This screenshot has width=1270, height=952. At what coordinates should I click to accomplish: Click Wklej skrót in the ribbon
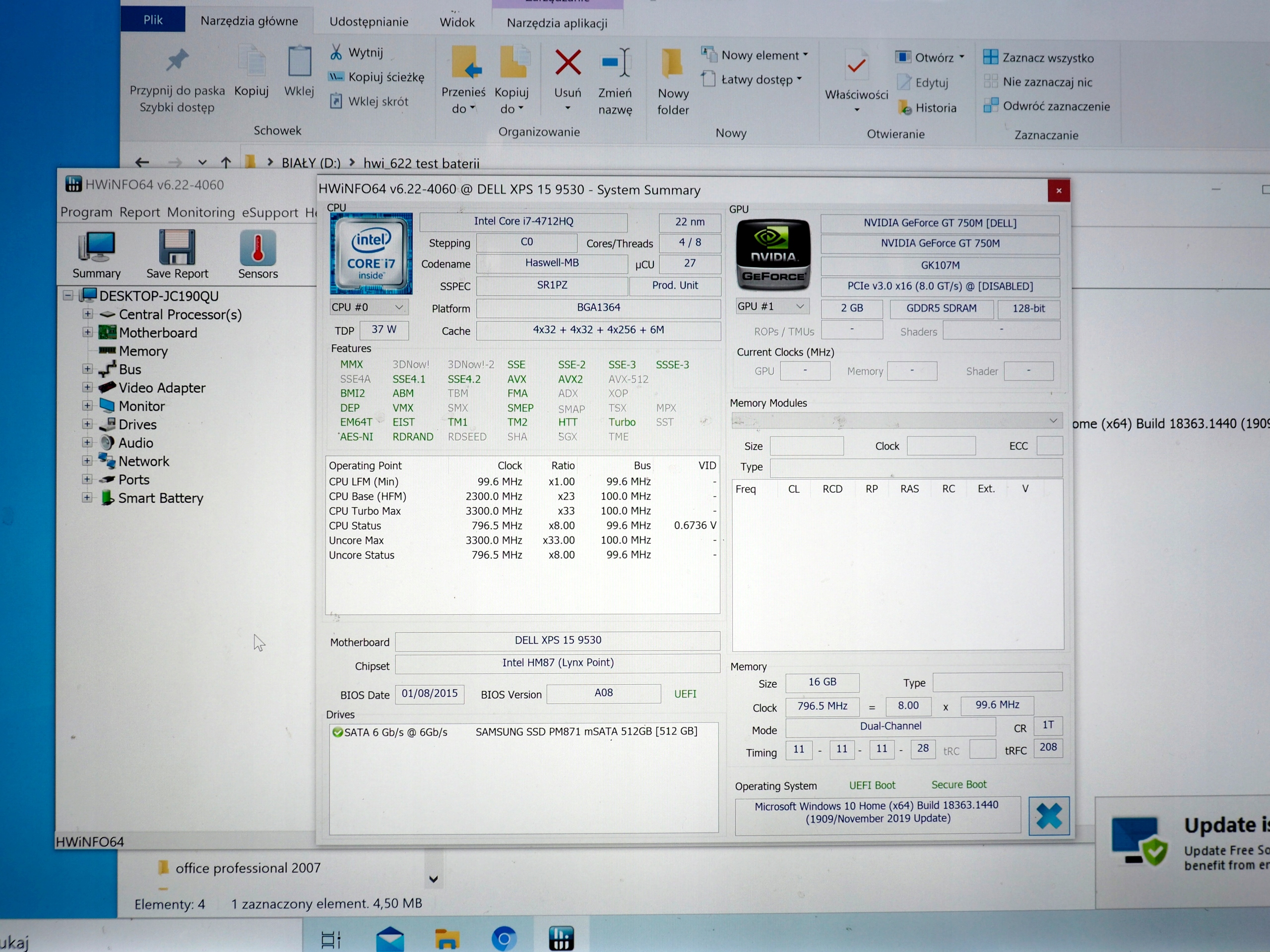click(370, 102)
